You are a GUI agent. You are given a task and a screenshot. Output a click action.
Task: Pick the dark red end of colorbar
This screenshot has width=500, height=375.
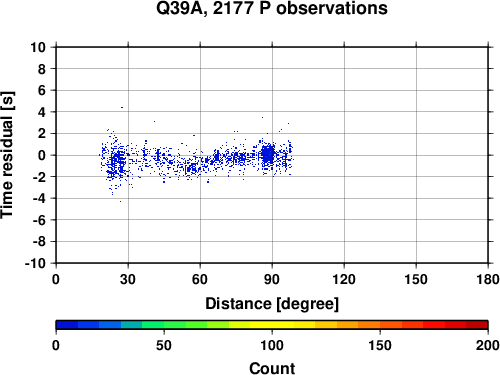477,325
